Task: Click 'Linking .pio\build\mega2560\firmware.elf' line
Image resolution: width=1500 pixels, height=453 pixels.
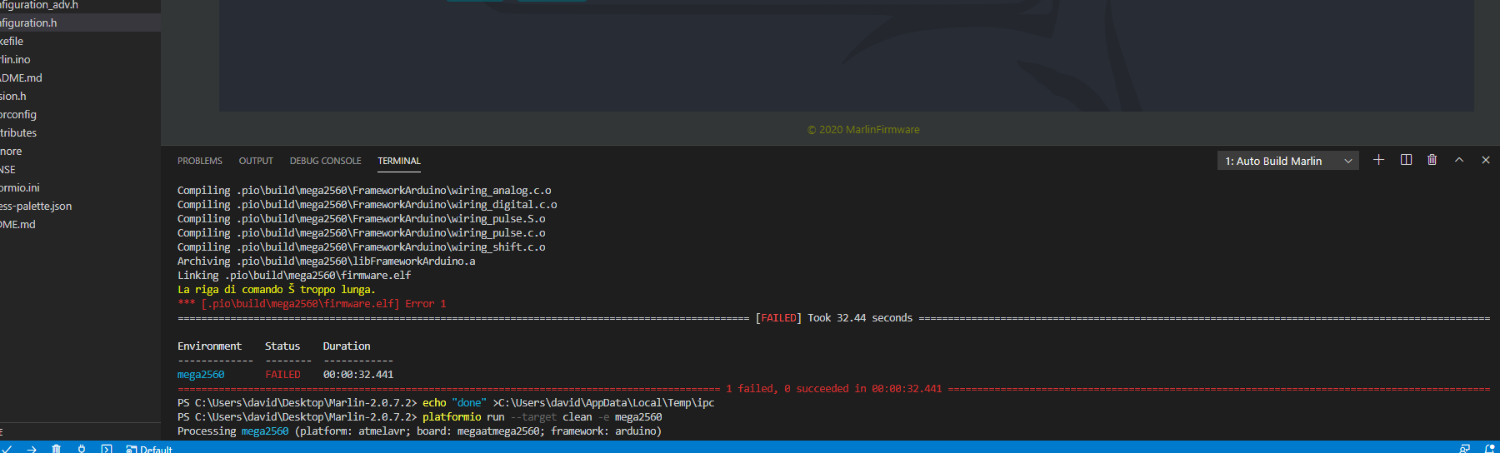Action: click(x=294, y=275)
